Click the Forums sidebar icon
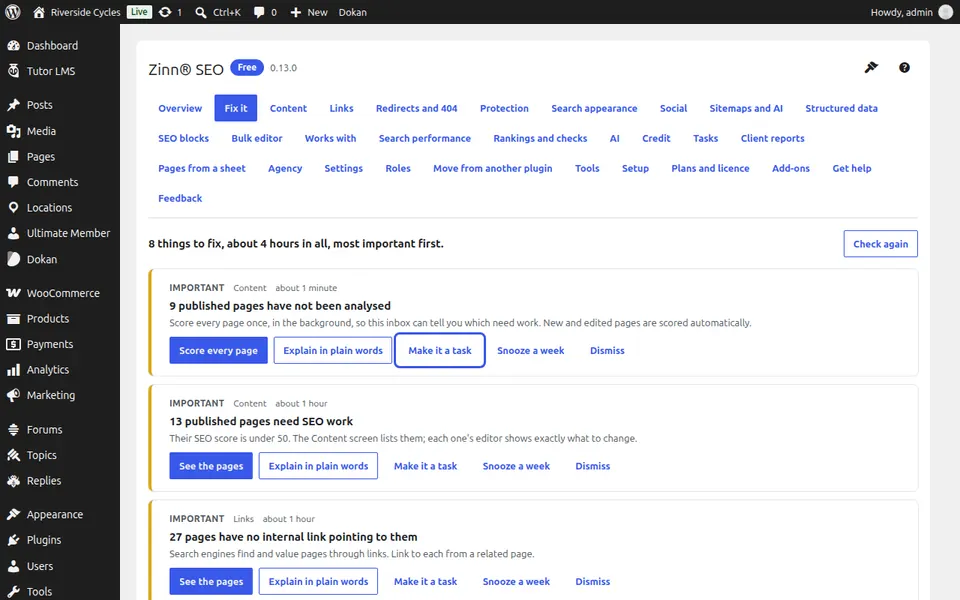 [13, 430]
